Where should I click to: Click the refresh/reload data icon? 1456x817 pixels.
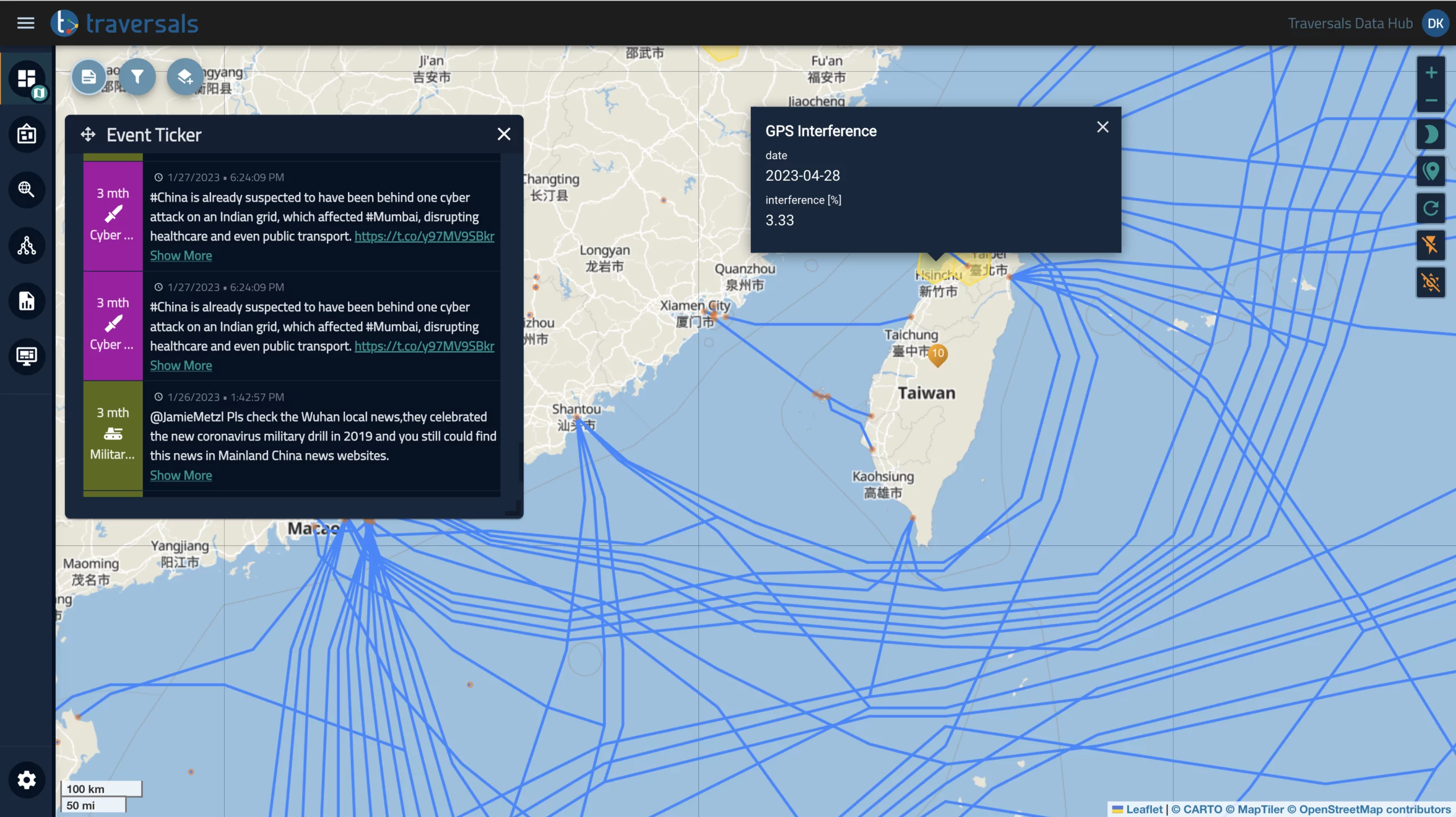[x=1432, y=208]
